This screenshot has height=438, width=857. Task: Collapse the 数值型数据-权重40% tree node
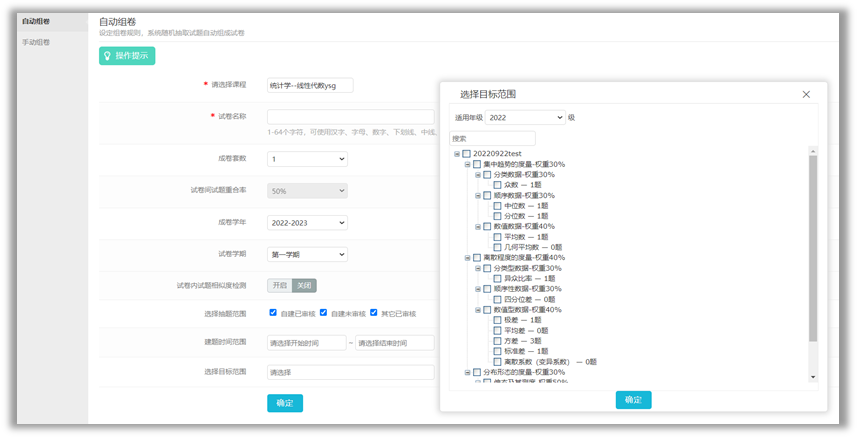pos(478,310)
